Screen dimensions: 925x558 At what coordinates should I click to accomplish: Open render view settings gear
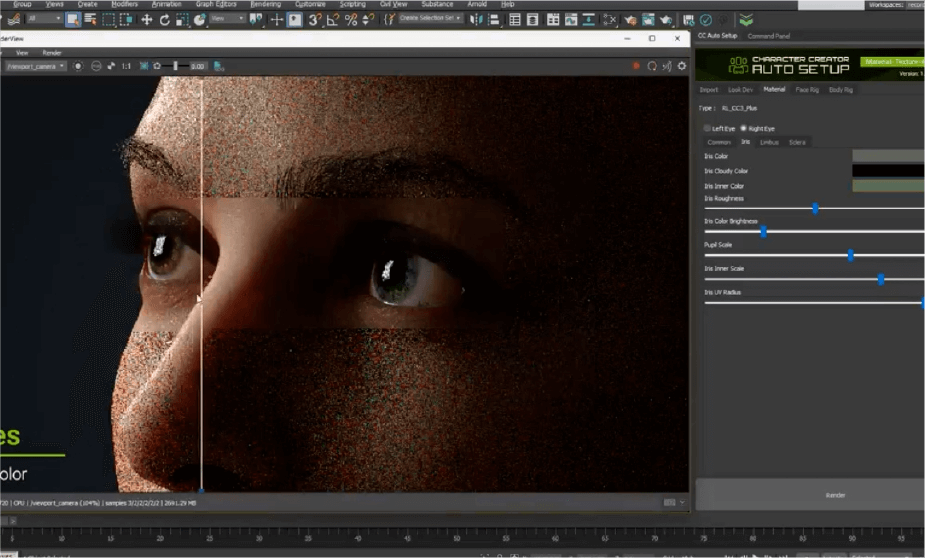(682, 66)
